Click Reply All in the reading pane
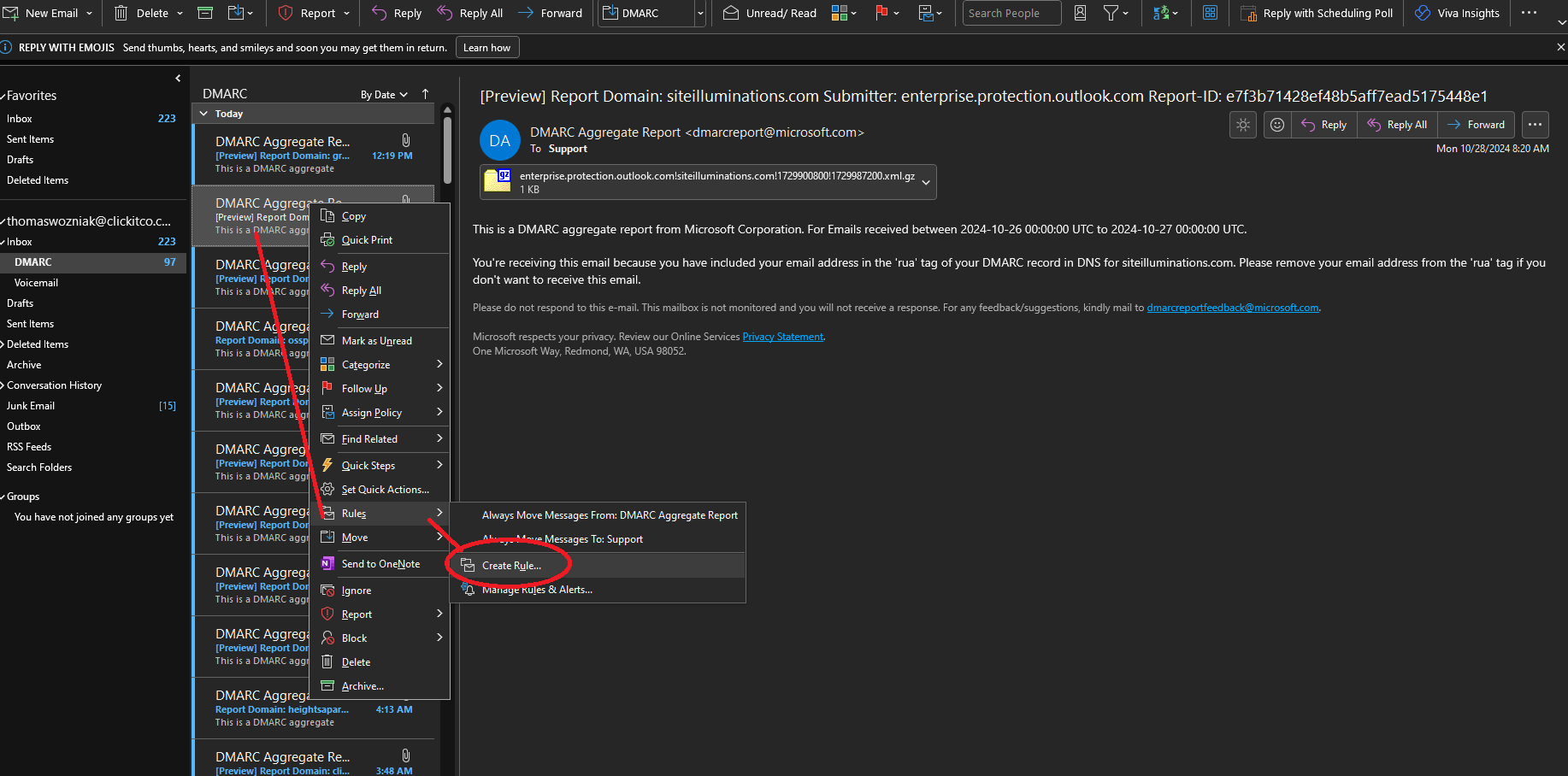Image resolution: width=1568 pixels, height=776 pixels. [1397, 125]
